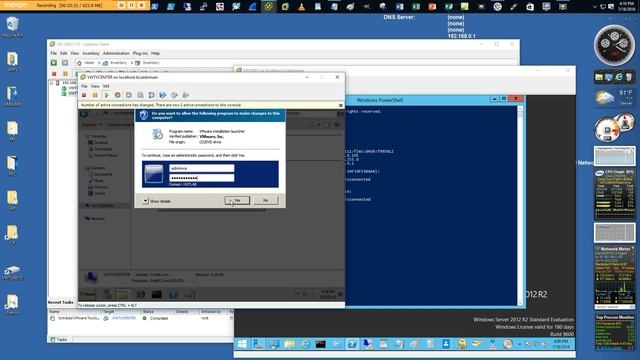Click Status column header in Recent Tasks

(148, 311)
